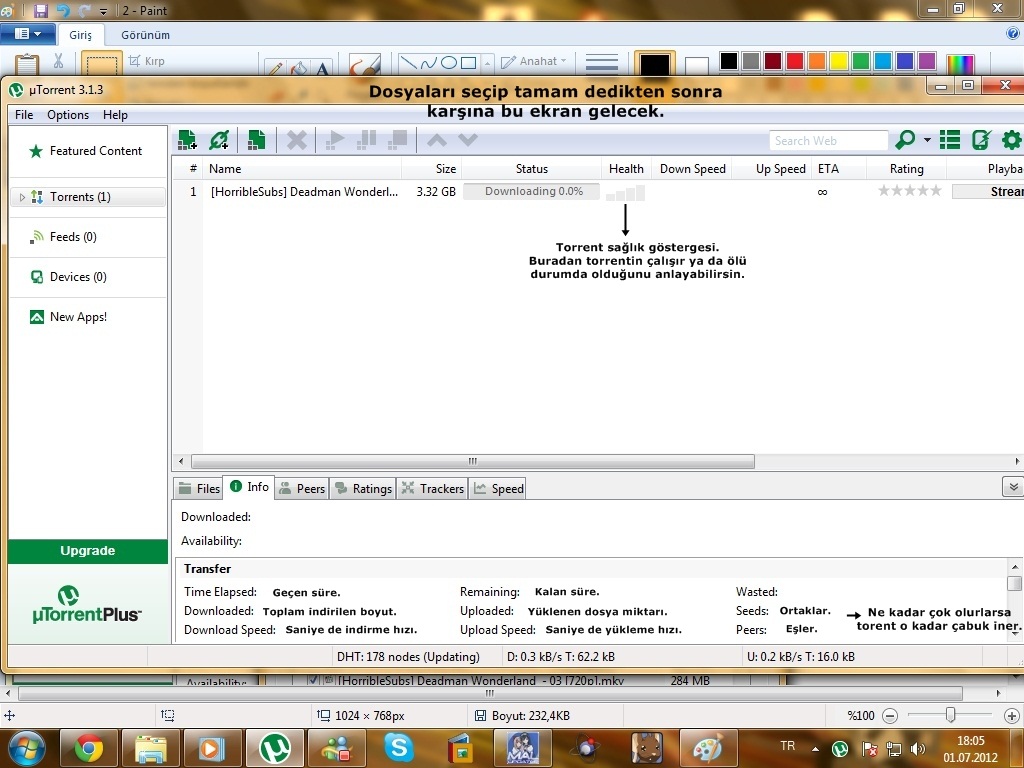This screenshot has width=1024, height=768.
Task: Click the Pause torrent icon
Action: pyautogui.click(x=367, y=140)
